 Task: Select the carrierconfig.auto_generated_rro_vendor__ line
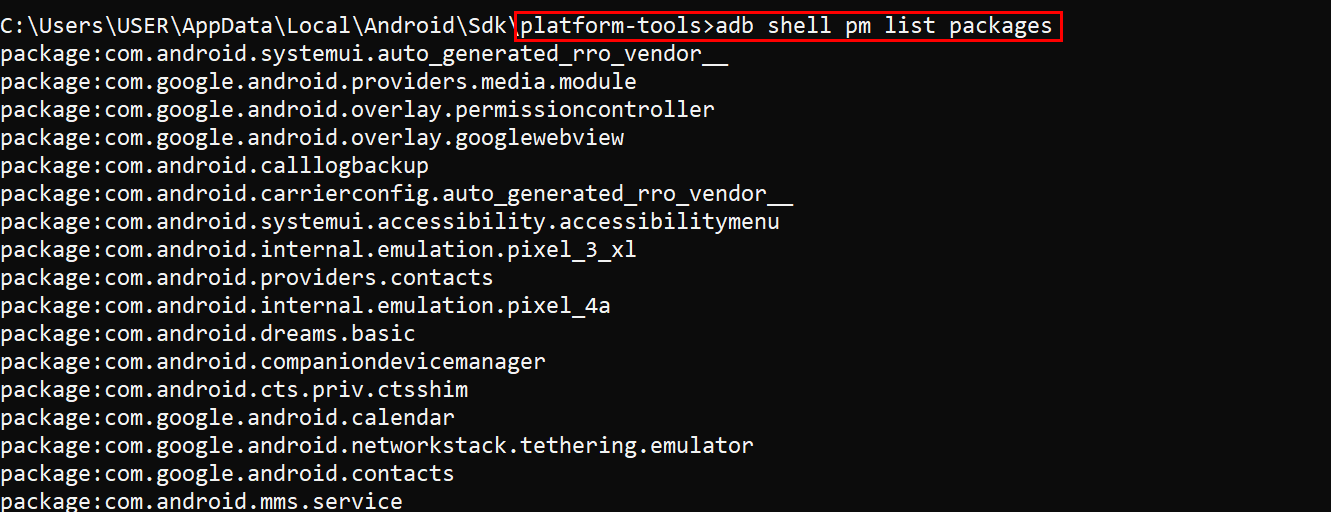point(396,194)
